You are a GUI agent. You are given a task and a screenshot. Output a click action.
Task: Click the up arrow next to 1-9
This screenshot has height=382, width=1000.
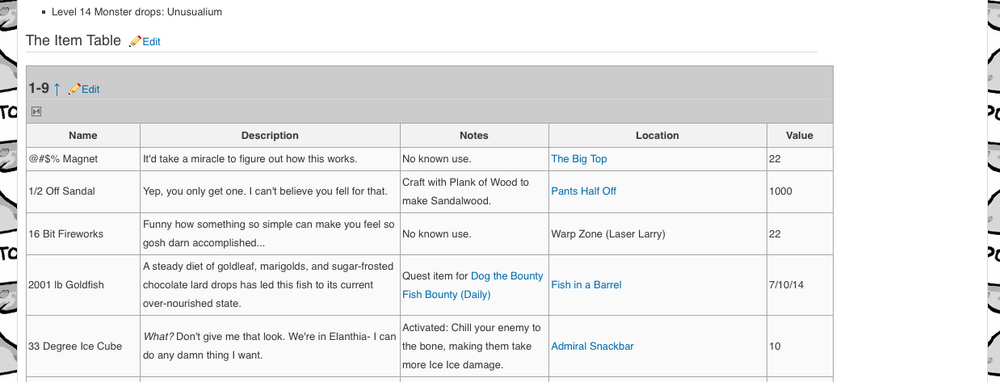pyautogui.click(x=57, y=89)
